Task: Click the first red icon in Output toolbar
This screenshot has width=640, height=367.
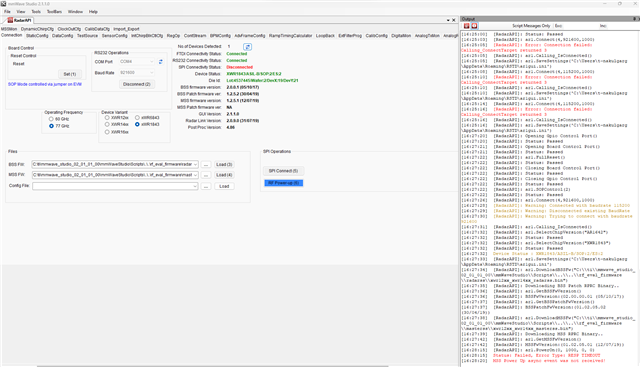Action: pos(467,26)
